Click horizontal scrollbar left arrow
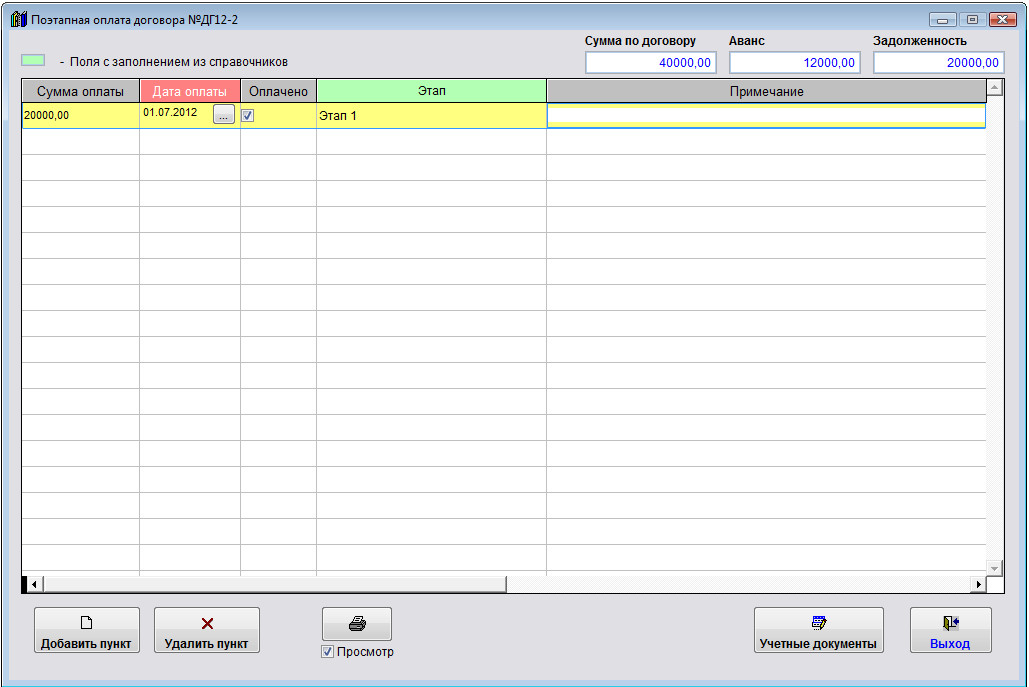The height and width of the screenshot is (687, 1029). 34,584
